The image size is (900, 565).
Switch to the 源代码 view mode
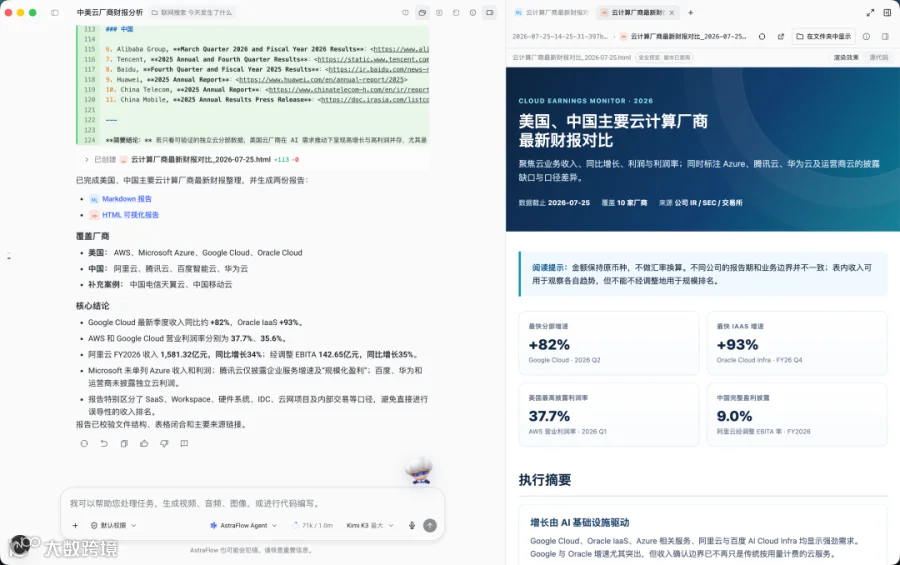click(878, 57)
